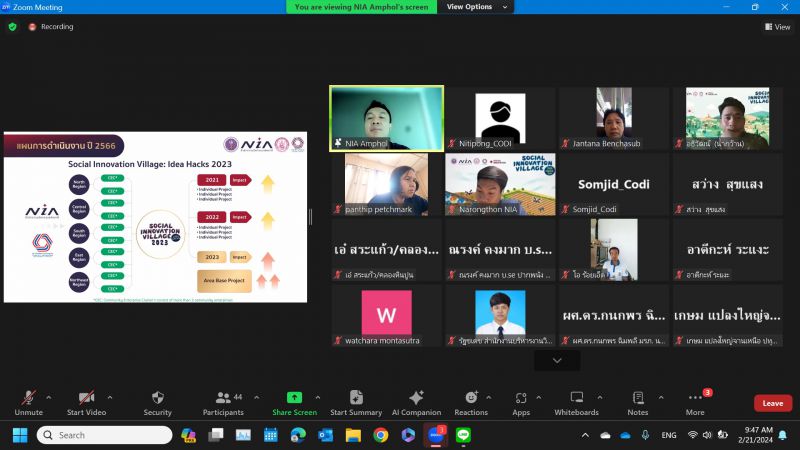Open the View layout menu
This screenshot has height=450, width=800.
[777, 27]
